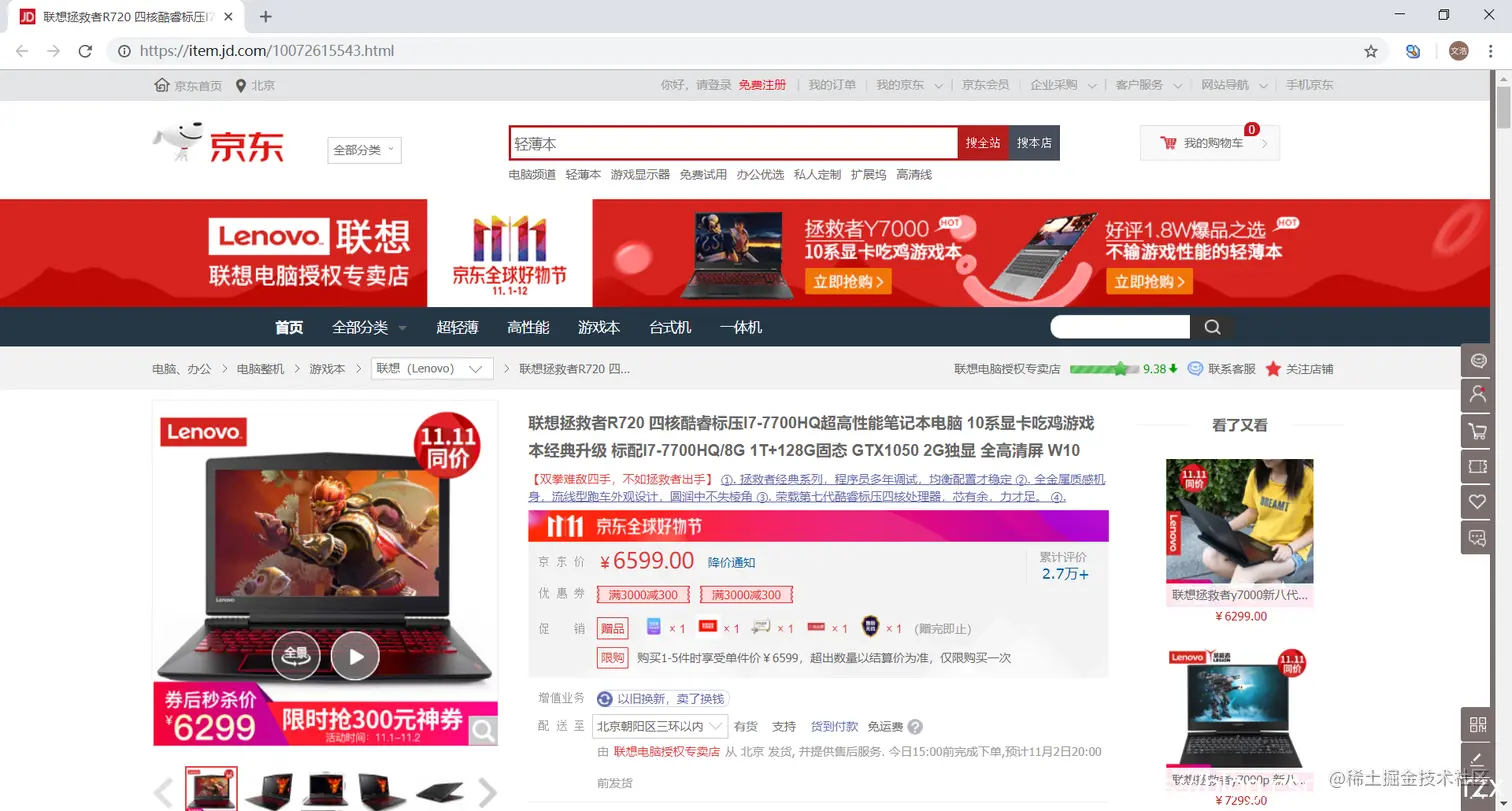Switch to the 游戏本 tab in store navigation
This screenshot has width=1512, height=811.
pyautogui.click(x=600, y=326)
